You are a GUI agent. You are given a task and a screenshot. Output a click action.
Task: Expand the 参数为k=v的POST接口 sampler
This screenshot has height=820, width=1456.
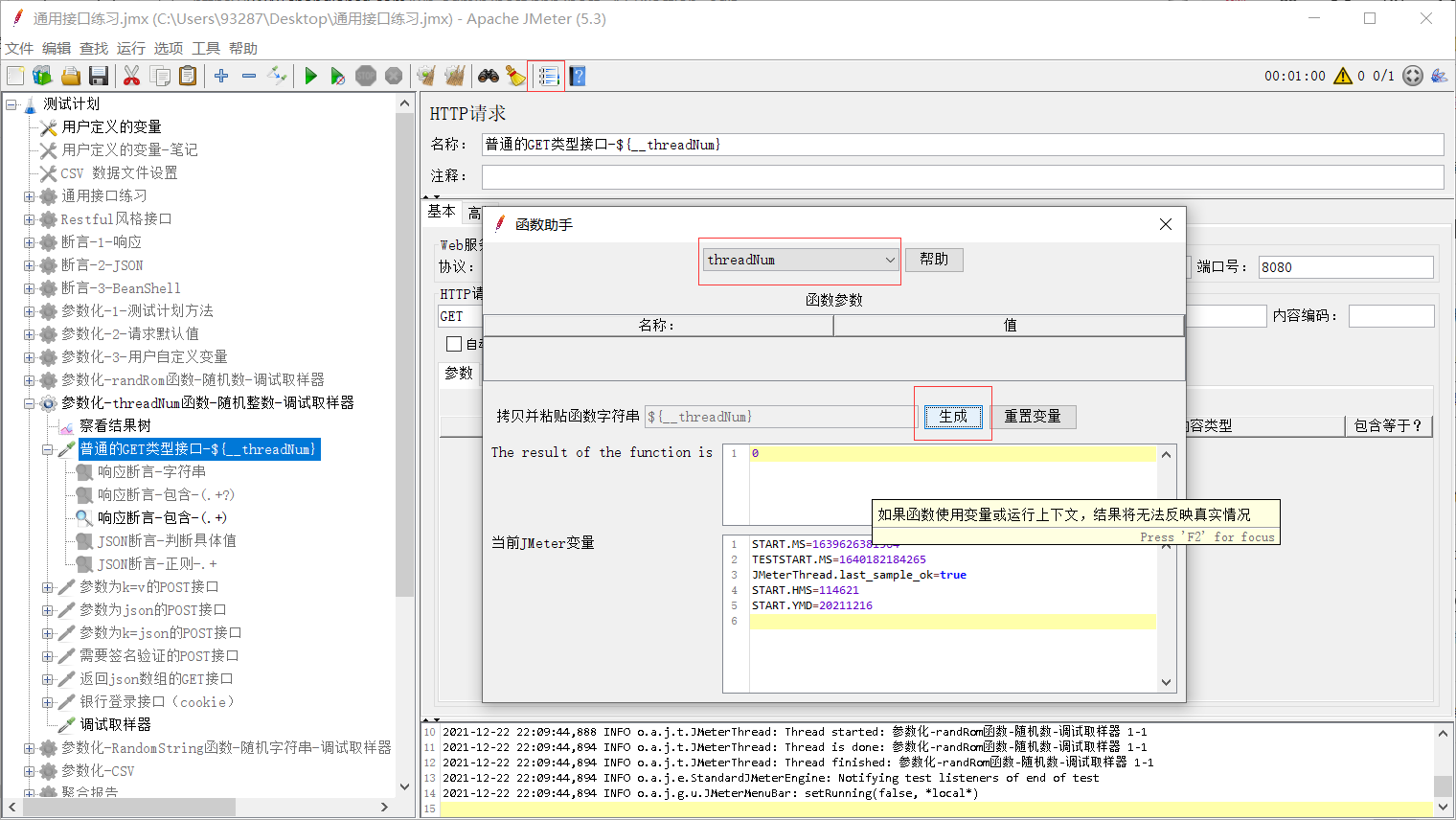[47, 587]
